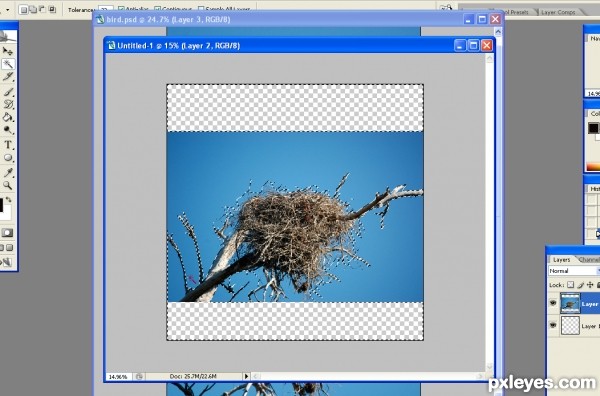Open the tool preset picker arrow
Viewport: 600px width, 396px height.
tap(8, 10)
